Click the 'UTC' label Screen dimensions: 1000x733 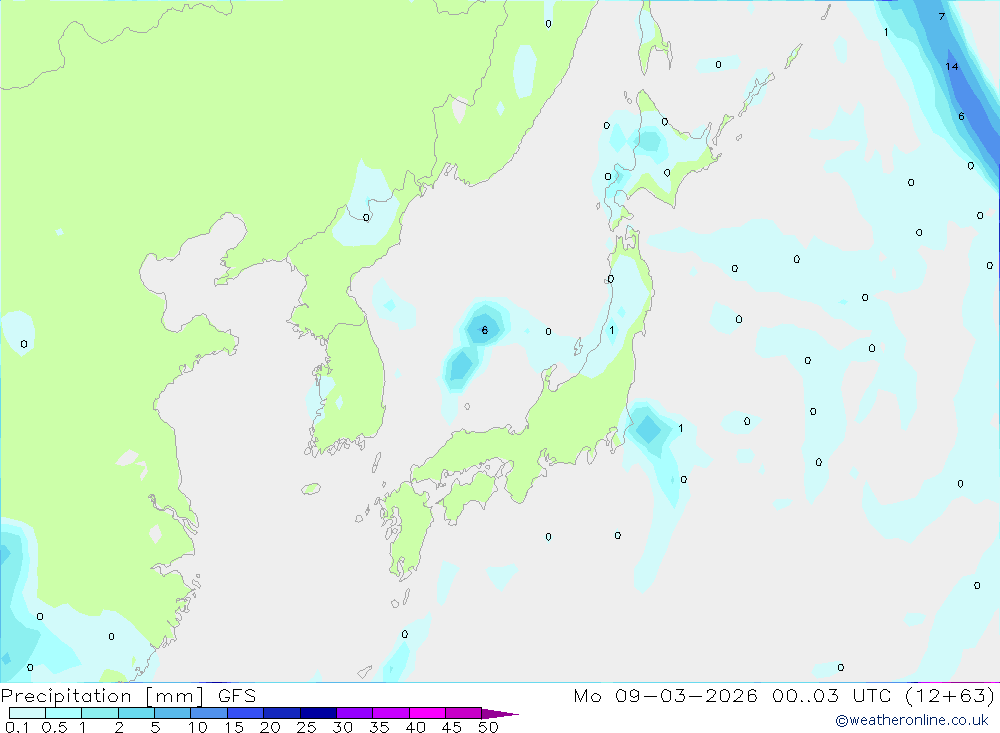point(872,695)
